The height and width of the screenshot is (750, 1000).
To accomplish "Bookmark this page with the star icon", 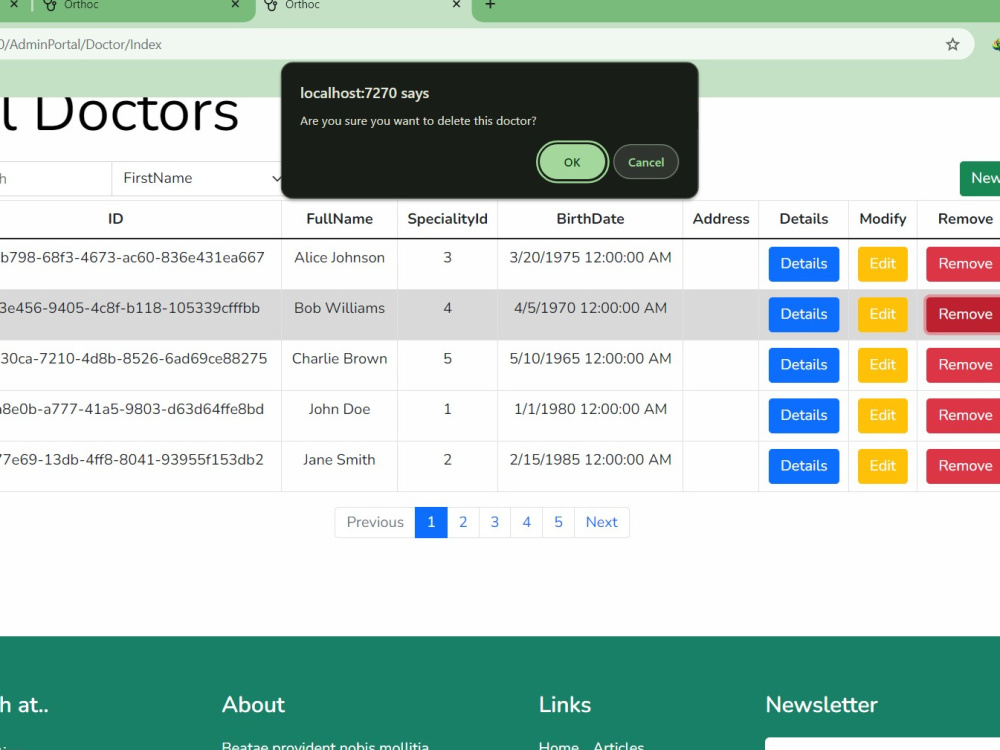I will pyautogui.click(x=952, y=44).
